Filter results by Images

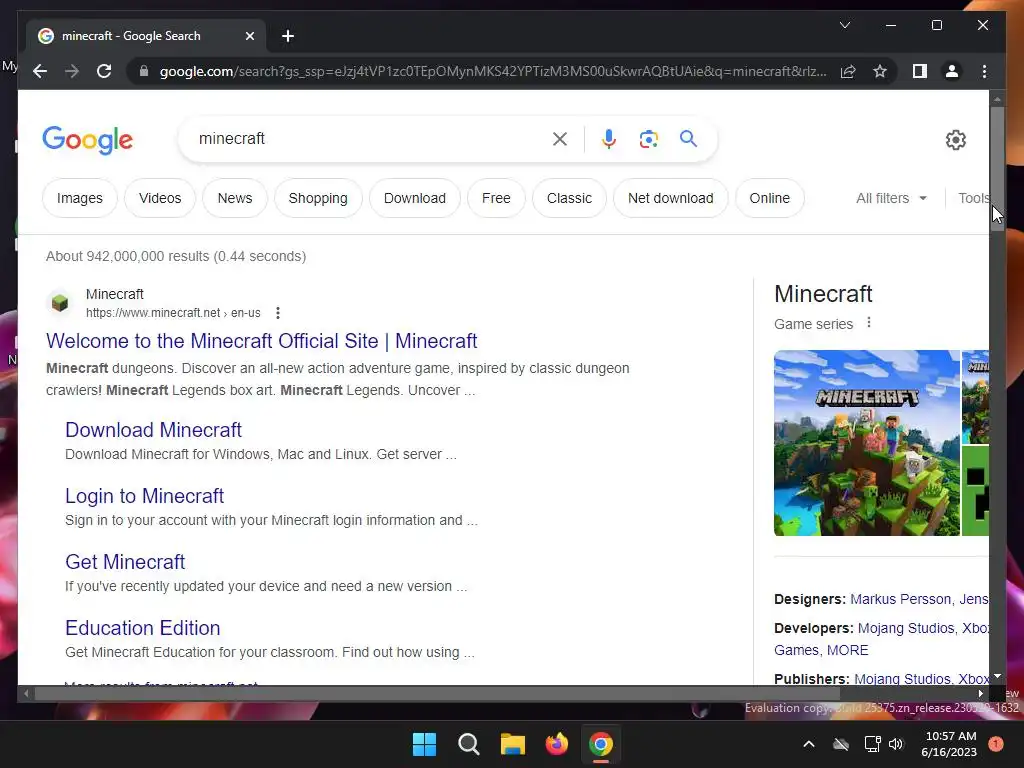[x=80, y=198]
